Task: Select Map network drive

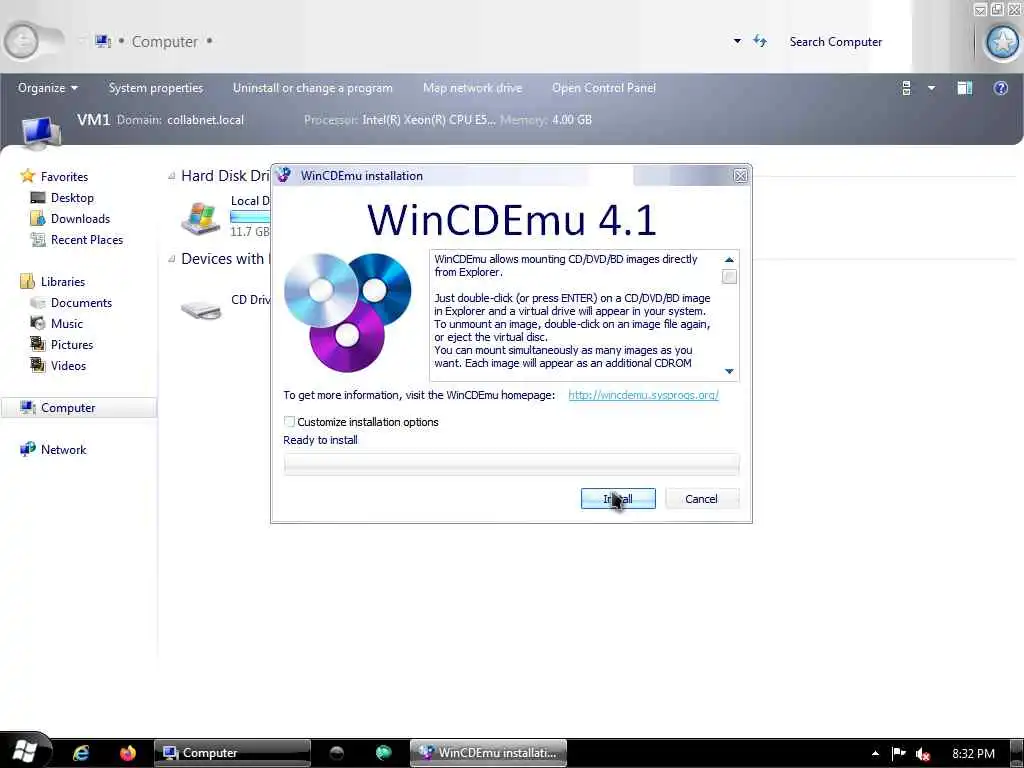Action: coord(472,88)
